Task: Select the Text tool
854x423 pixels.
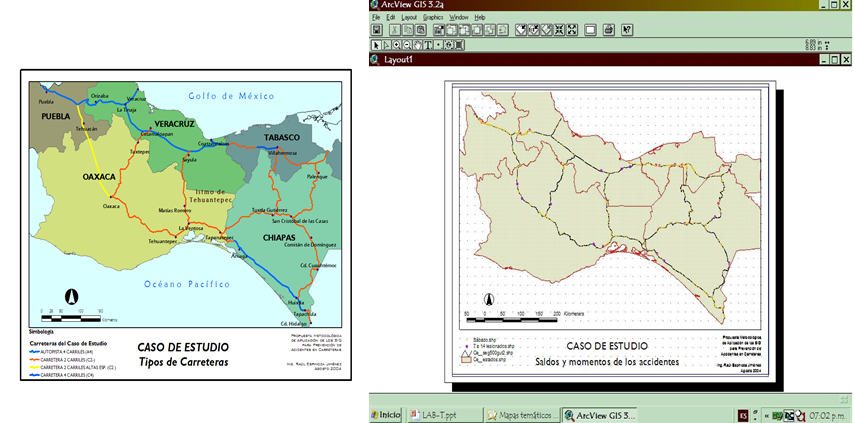Action: [428, 45]
